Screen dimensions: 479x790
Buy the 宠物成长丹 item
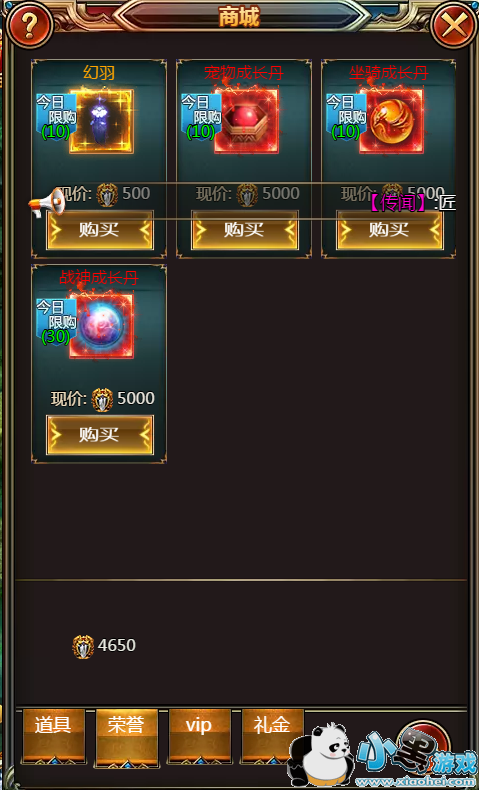point(245,230)
